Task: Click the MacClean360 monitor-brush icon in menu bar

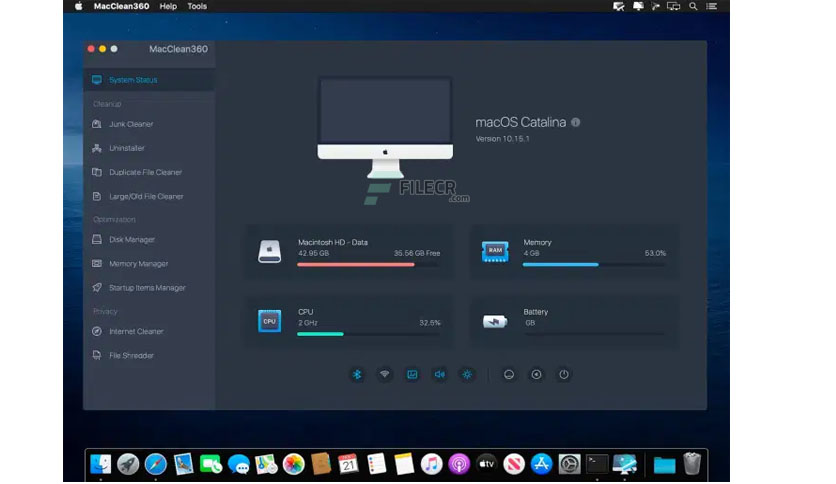Action: (618, 6)
